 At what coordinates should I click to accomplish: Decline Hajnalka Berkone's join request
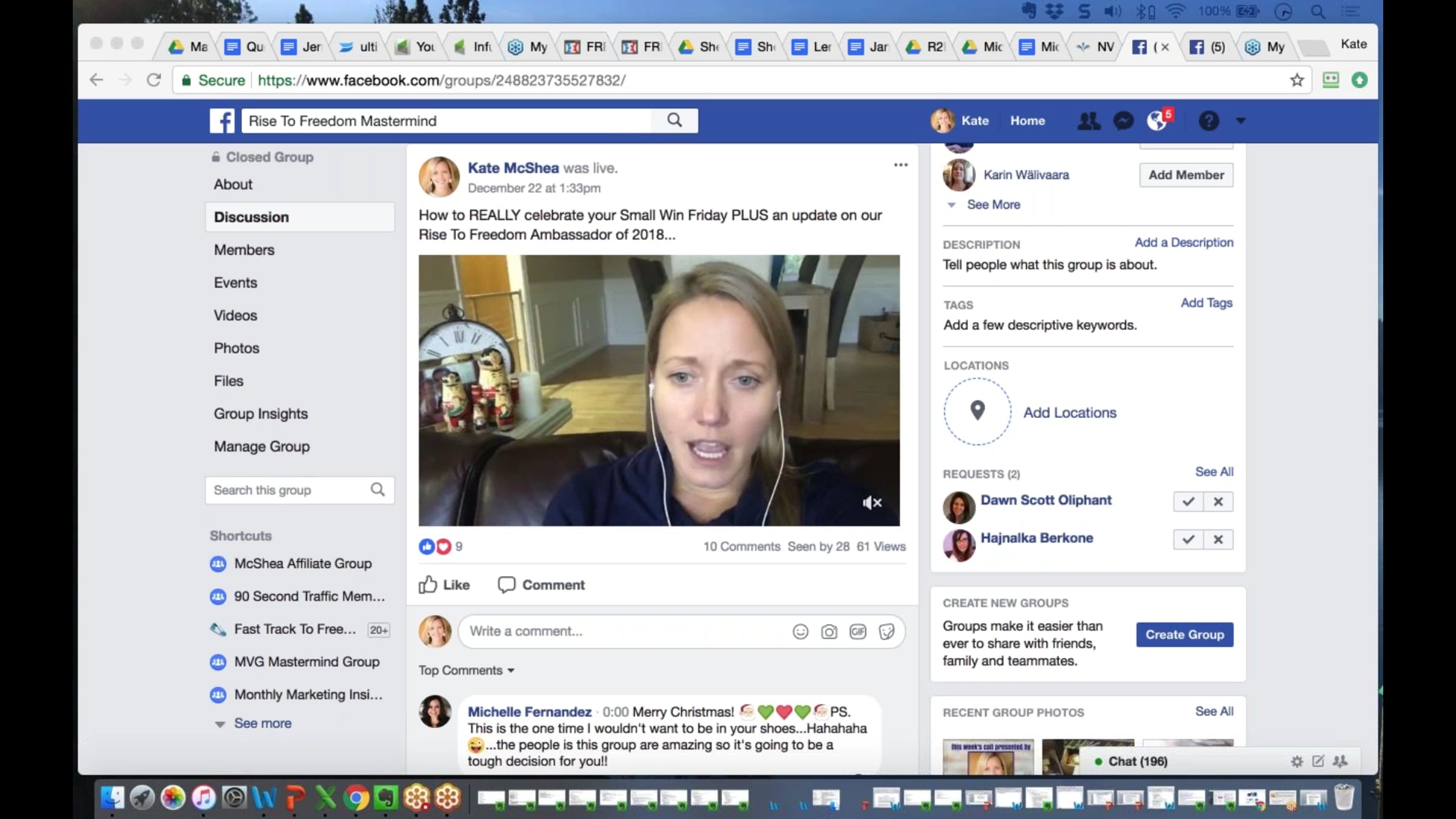click(1218, 539)
